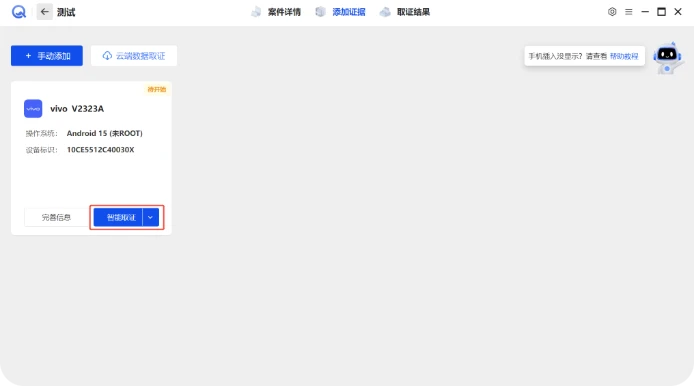Close the application window
The width and height of the screenshot is (694, 386).
(678, 12)
